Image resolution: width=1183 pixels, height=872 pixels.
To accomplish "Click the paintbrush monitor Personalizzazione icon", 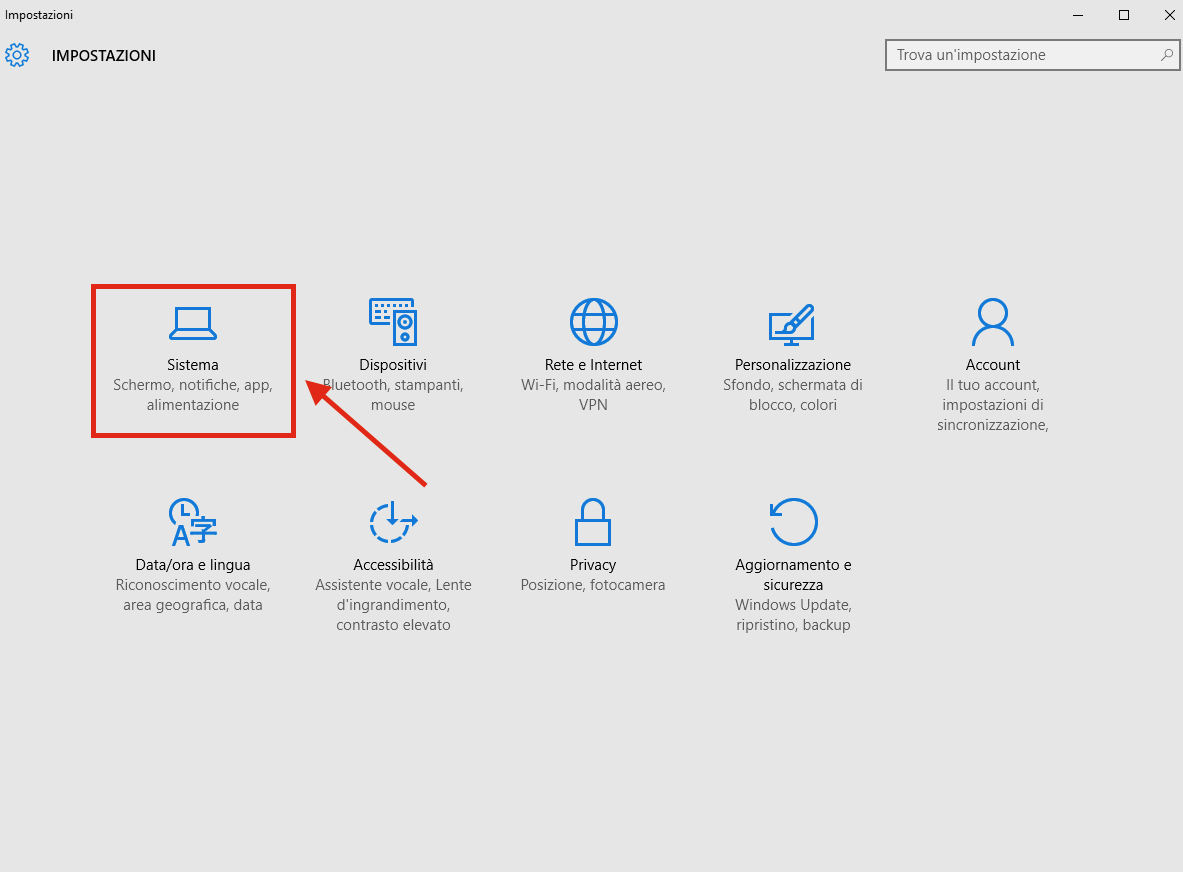I will pos(792,324).
